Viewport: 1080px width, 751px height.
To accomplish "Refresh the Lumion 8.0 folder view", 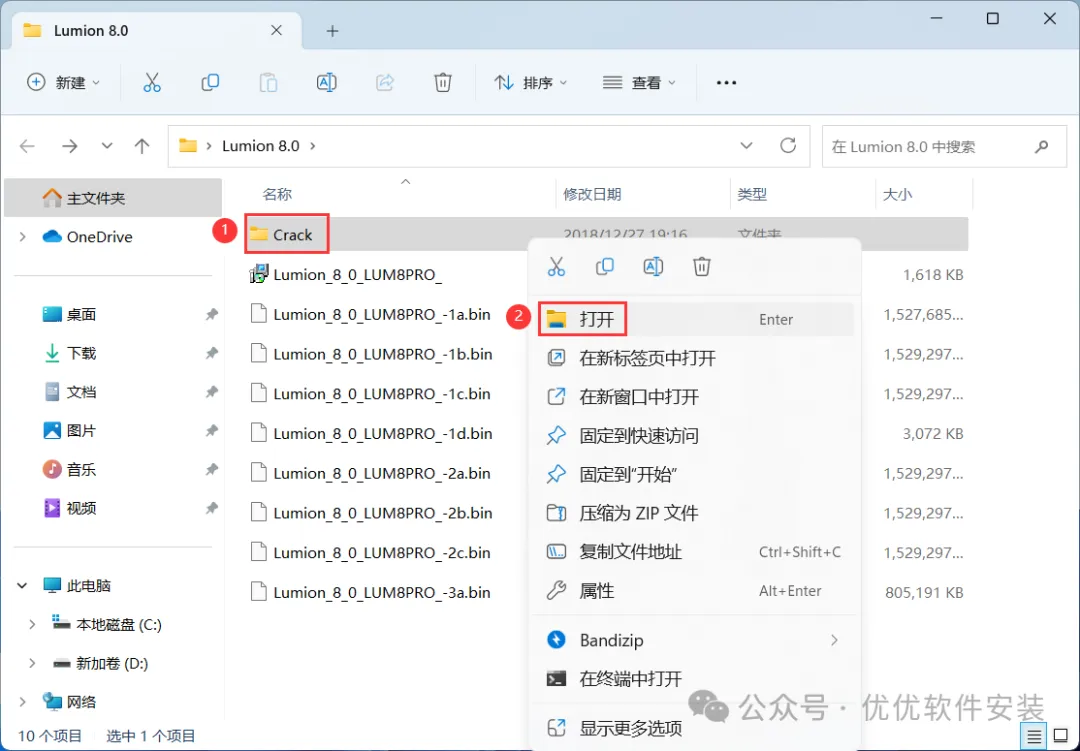I will click(788, 145).
